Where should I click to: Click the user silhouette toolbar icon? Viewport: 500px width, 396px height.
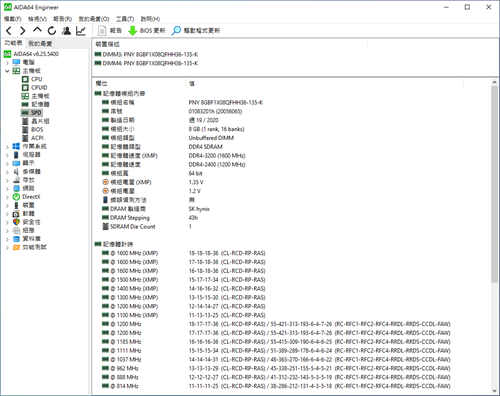[67, 31]
